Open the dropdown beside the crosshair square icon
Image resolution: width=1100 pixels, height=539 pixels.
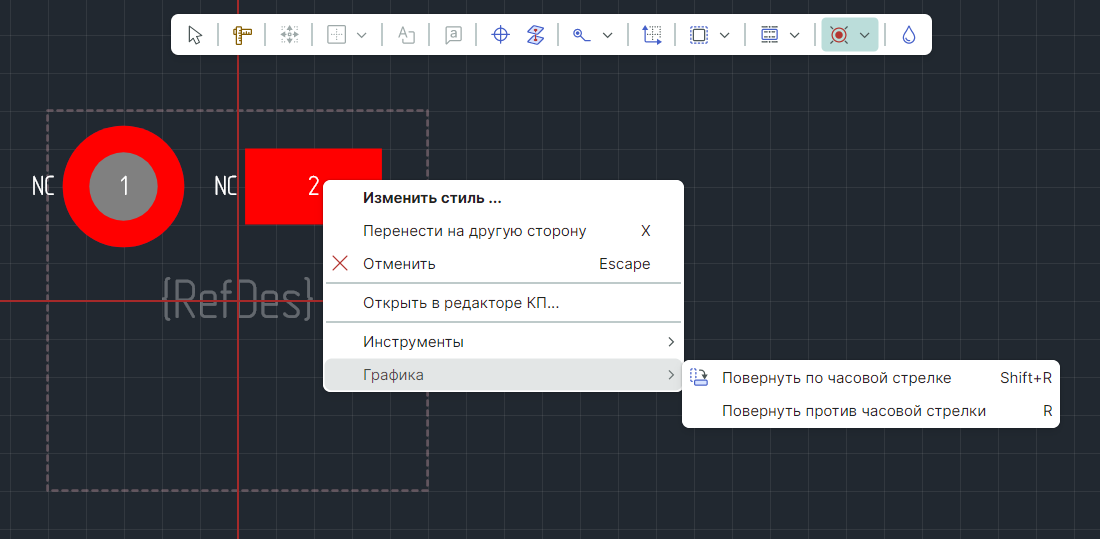[362, 34]
